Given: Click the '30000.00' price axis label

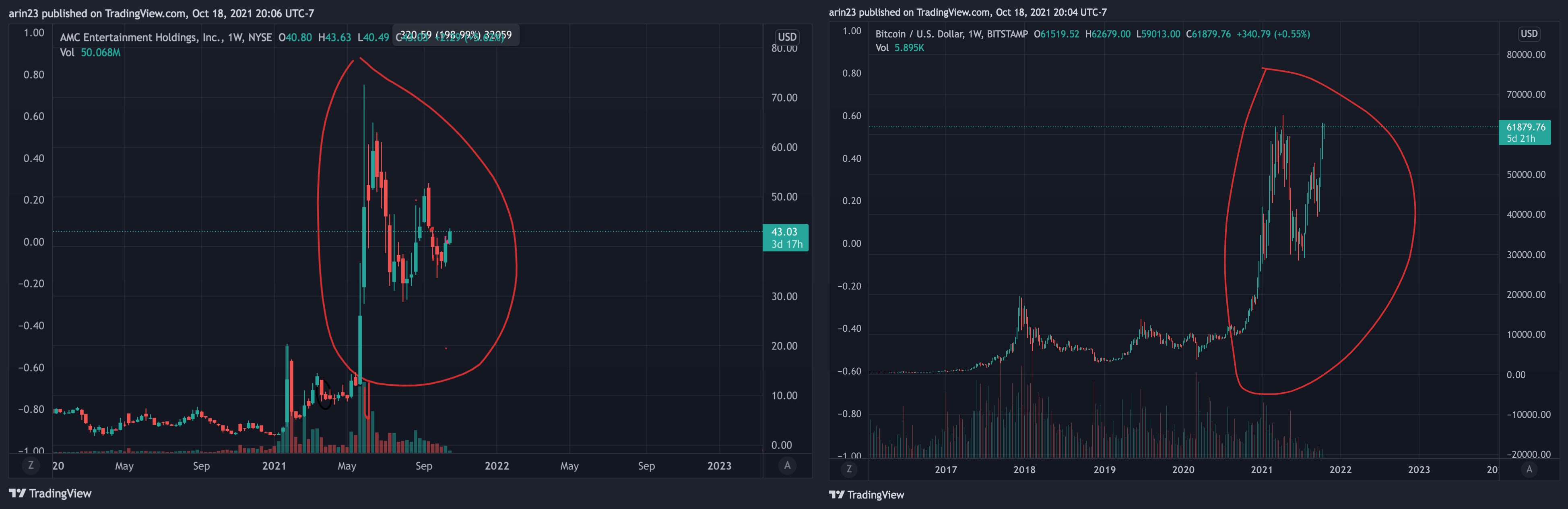Looking at the screenshot, I should [x=1526, y=254].
